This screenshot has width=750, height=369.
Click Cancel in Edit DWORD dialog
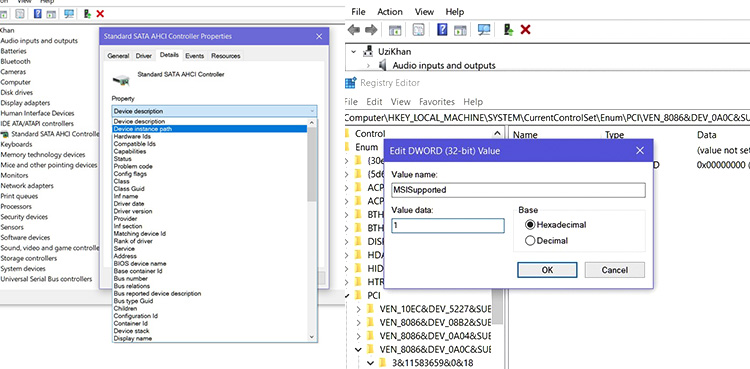pos(615,270)
